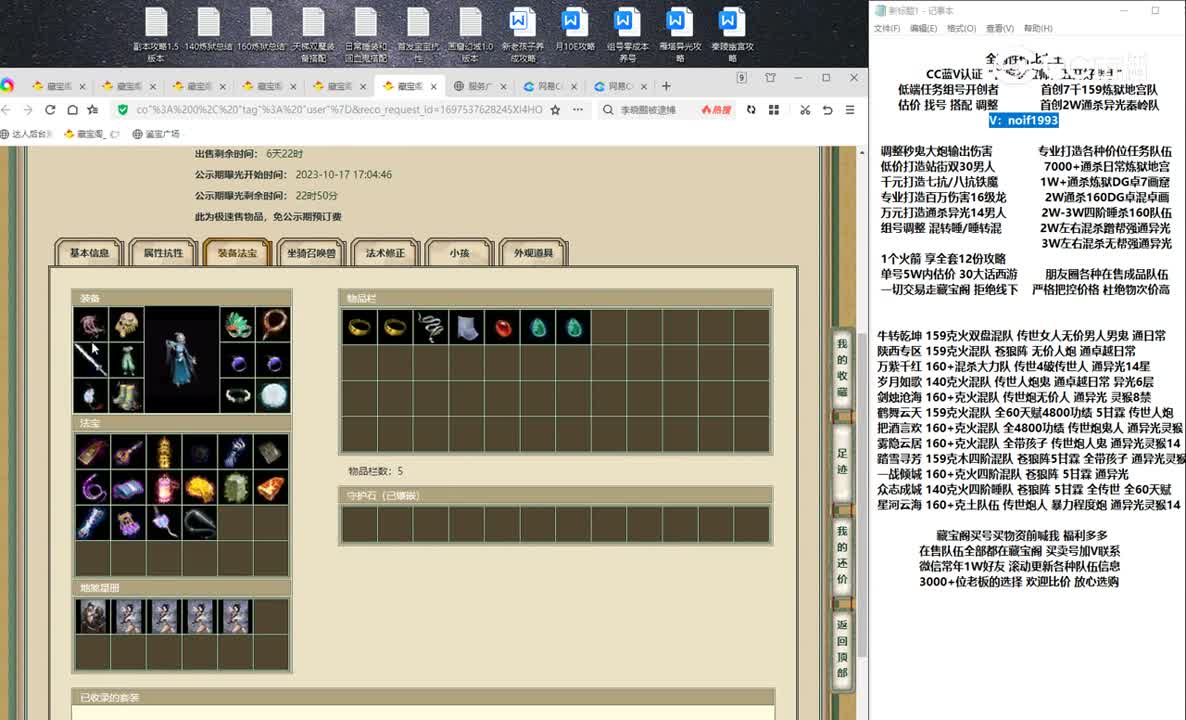Open the browser apps grid icon
Viewport: 1186px width, 720px height.
[774, 110]
